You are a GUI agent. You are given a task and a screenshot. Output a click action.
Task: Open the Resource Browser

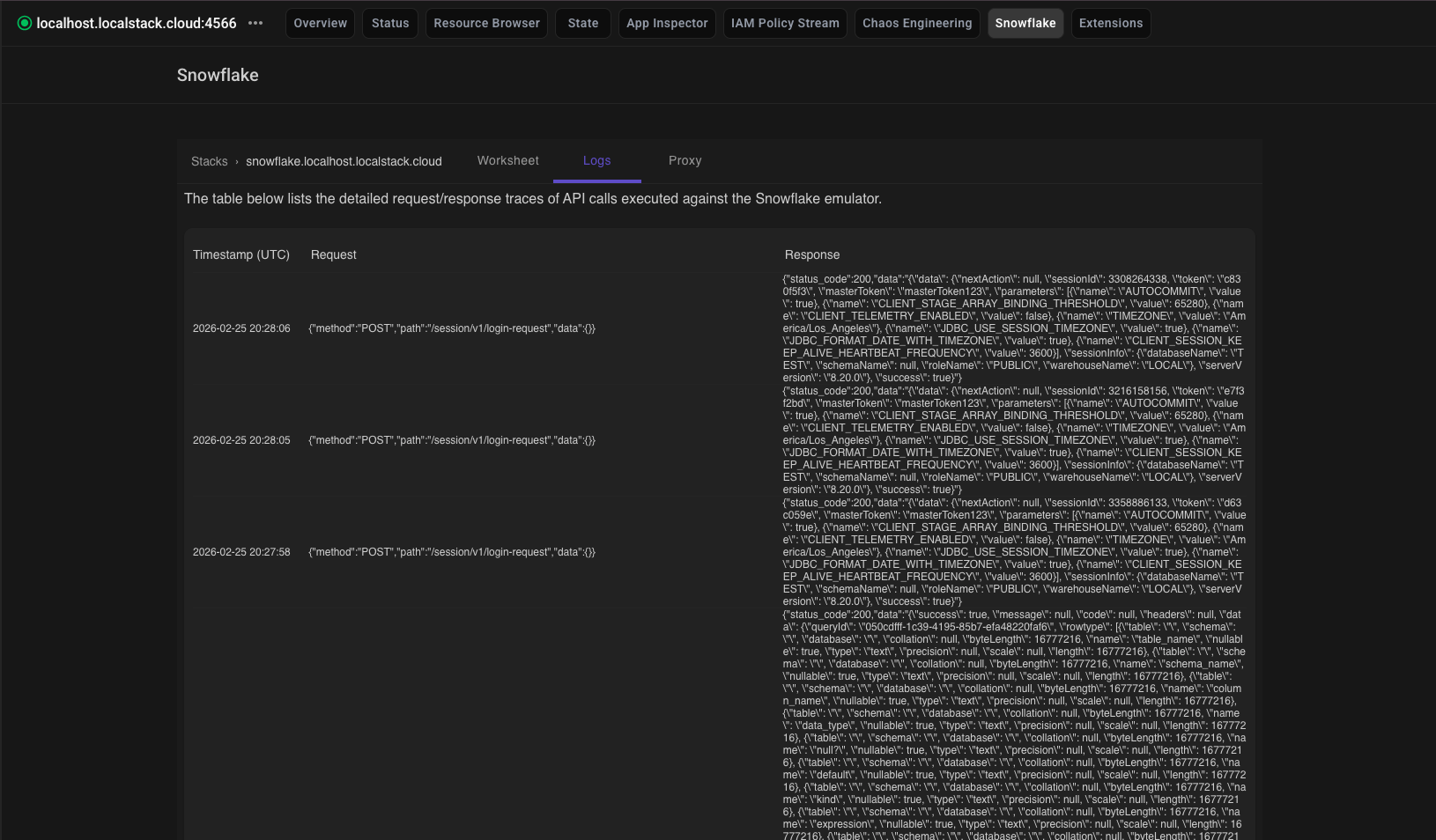tap(485, 23)
